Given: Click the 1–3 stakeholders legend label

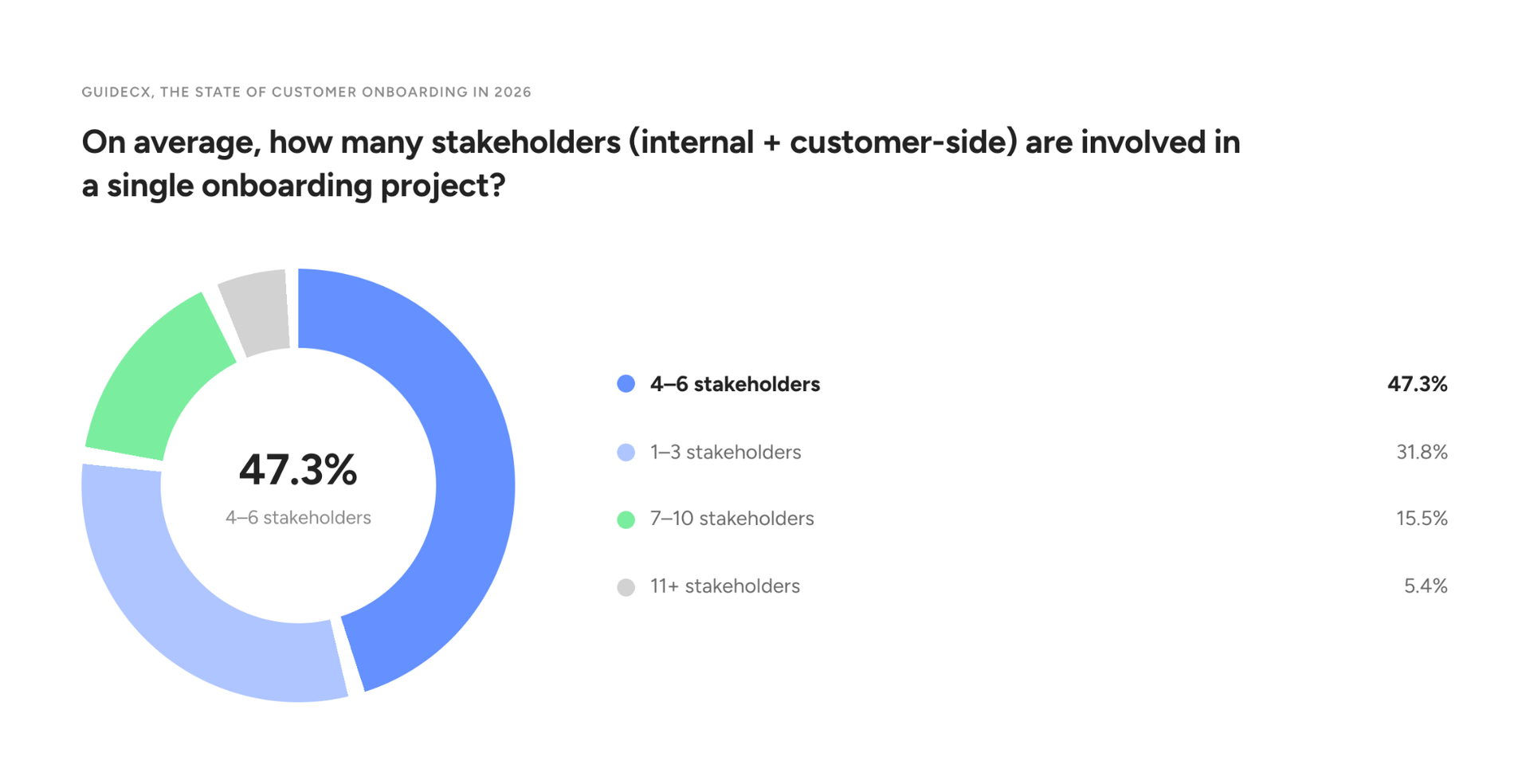Looking at the screenshot, I should (725, 453).
